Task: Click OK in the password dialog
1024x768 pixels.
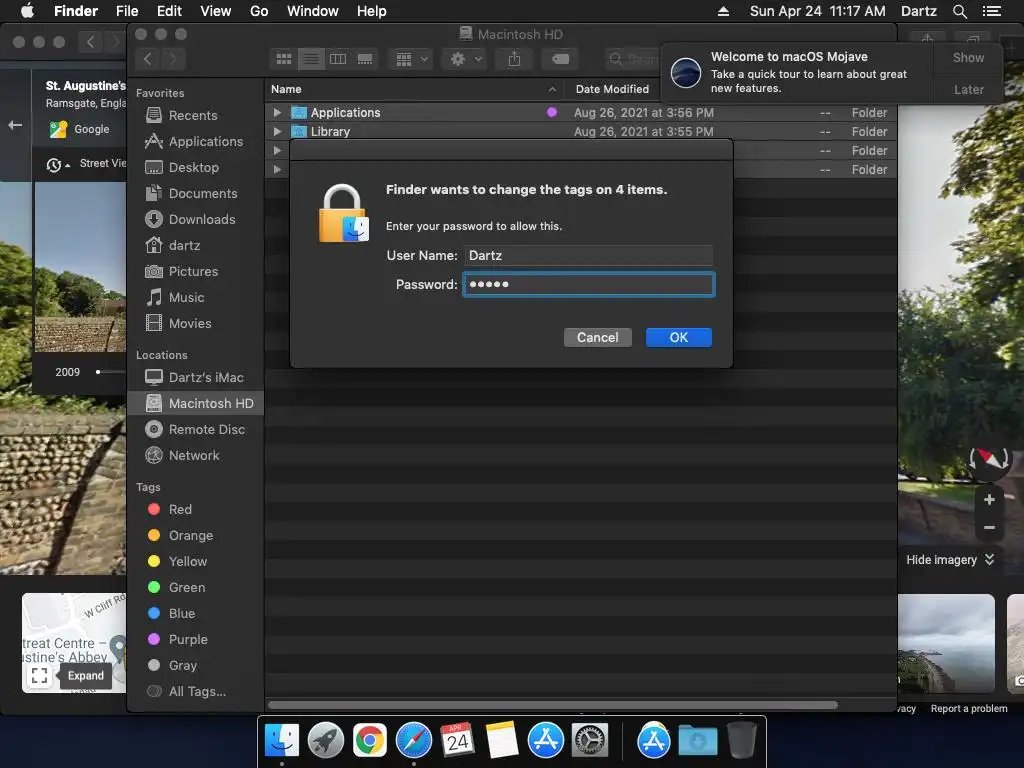Action: click(679, 338)
